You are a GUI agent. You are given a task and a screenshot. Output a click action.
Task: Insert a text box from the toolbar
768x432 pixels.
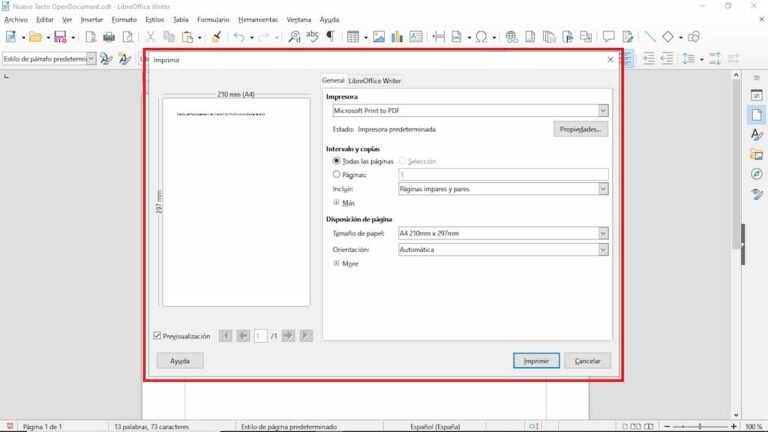coord(416,37)
